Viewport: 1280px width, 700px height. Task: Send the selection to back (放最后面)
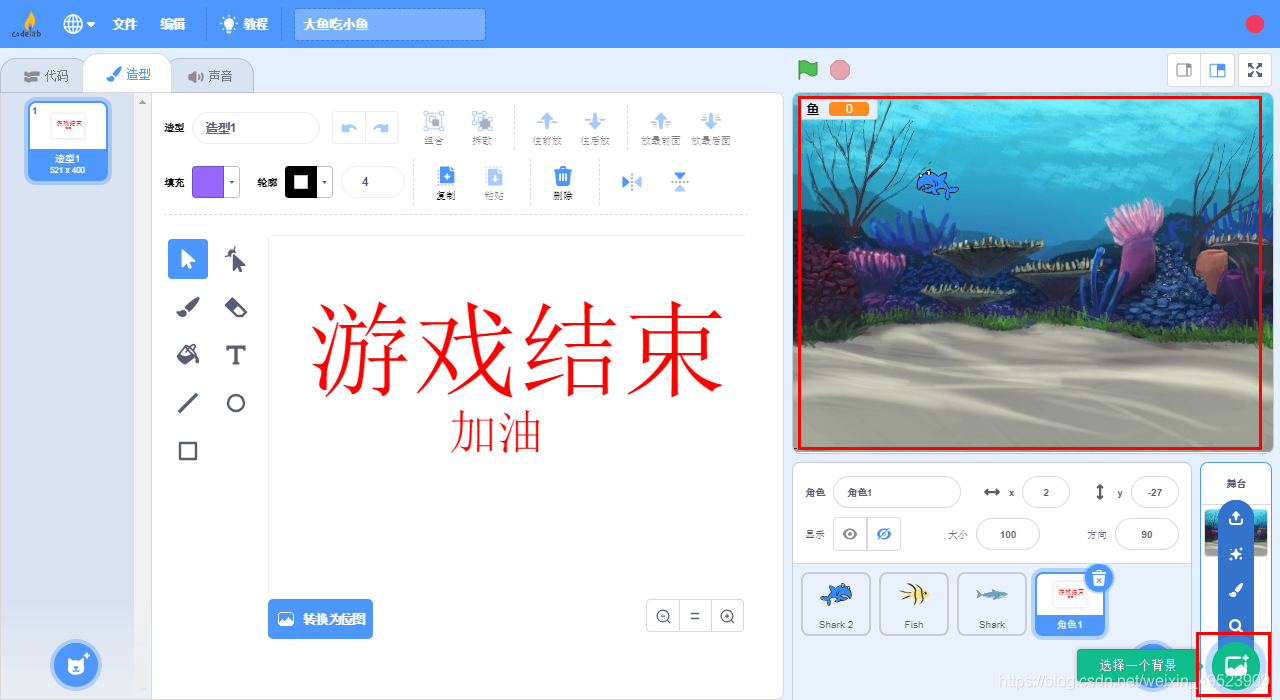tap(710, 127)
